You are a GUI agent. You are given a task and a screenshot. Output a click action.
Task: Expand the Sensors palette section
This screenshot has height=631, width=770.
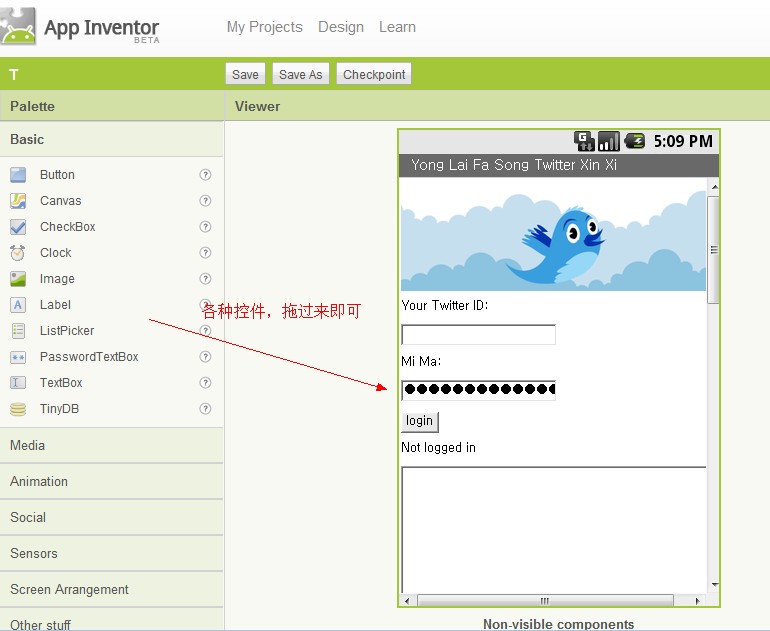111,553
